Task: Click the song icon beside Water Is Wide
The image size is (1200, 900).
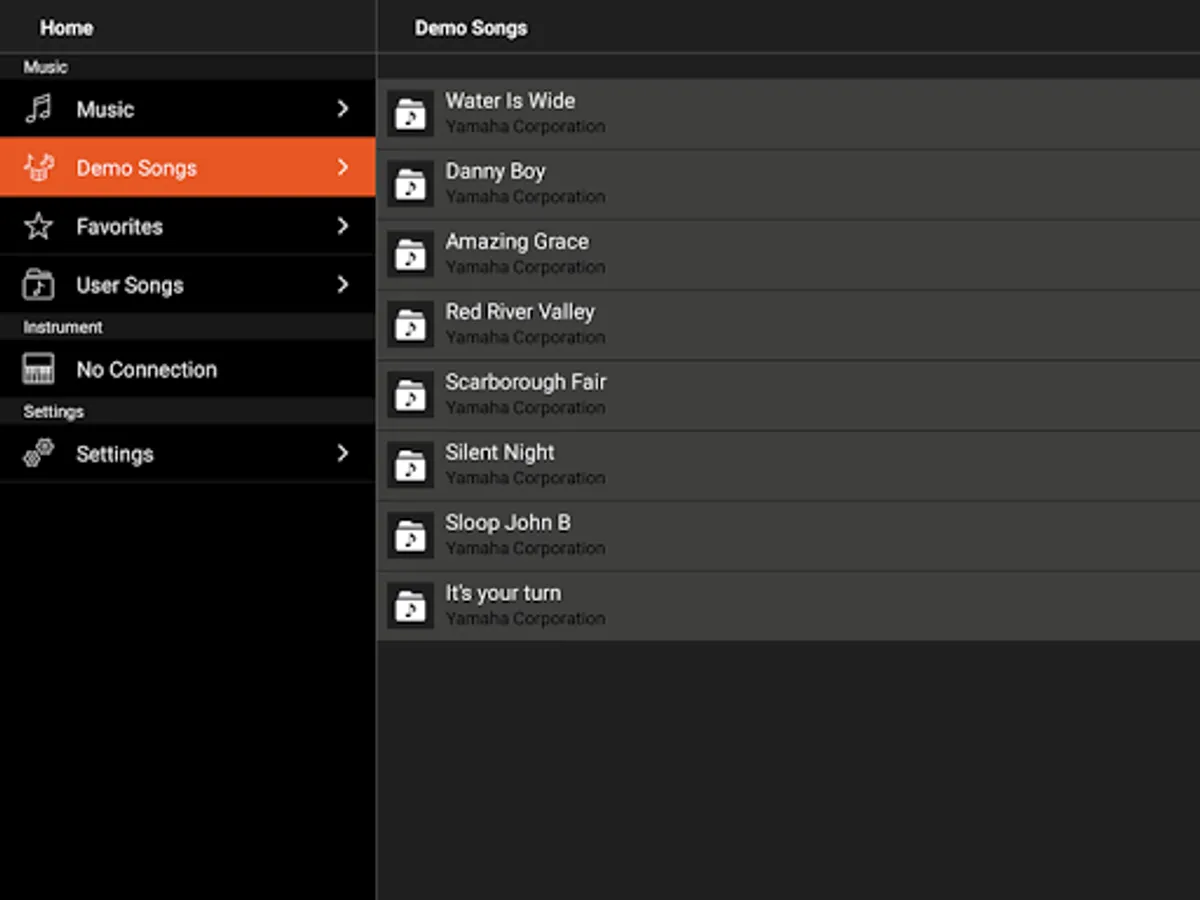Action: [410, 114]
